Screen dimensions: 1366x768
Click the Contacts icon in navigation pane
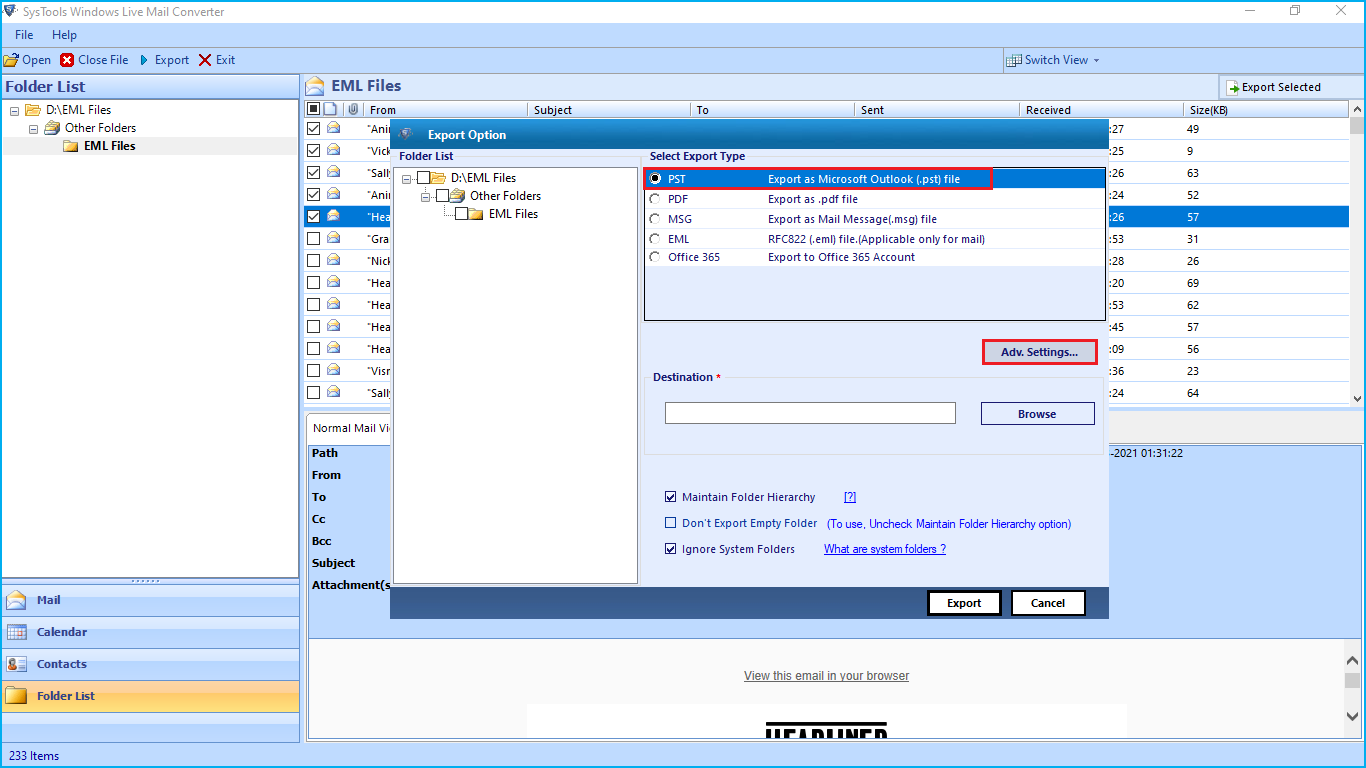point(16,664)
